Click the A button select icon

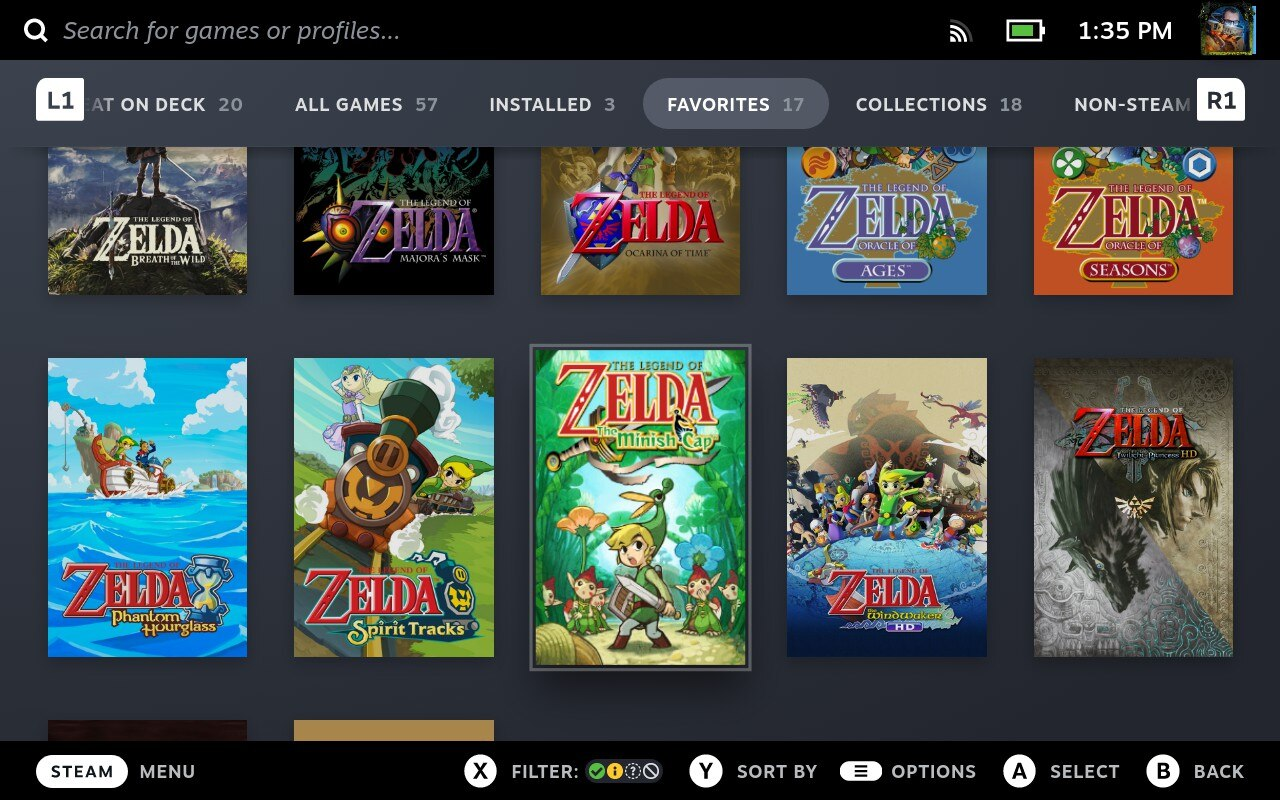pos(1020,771)
